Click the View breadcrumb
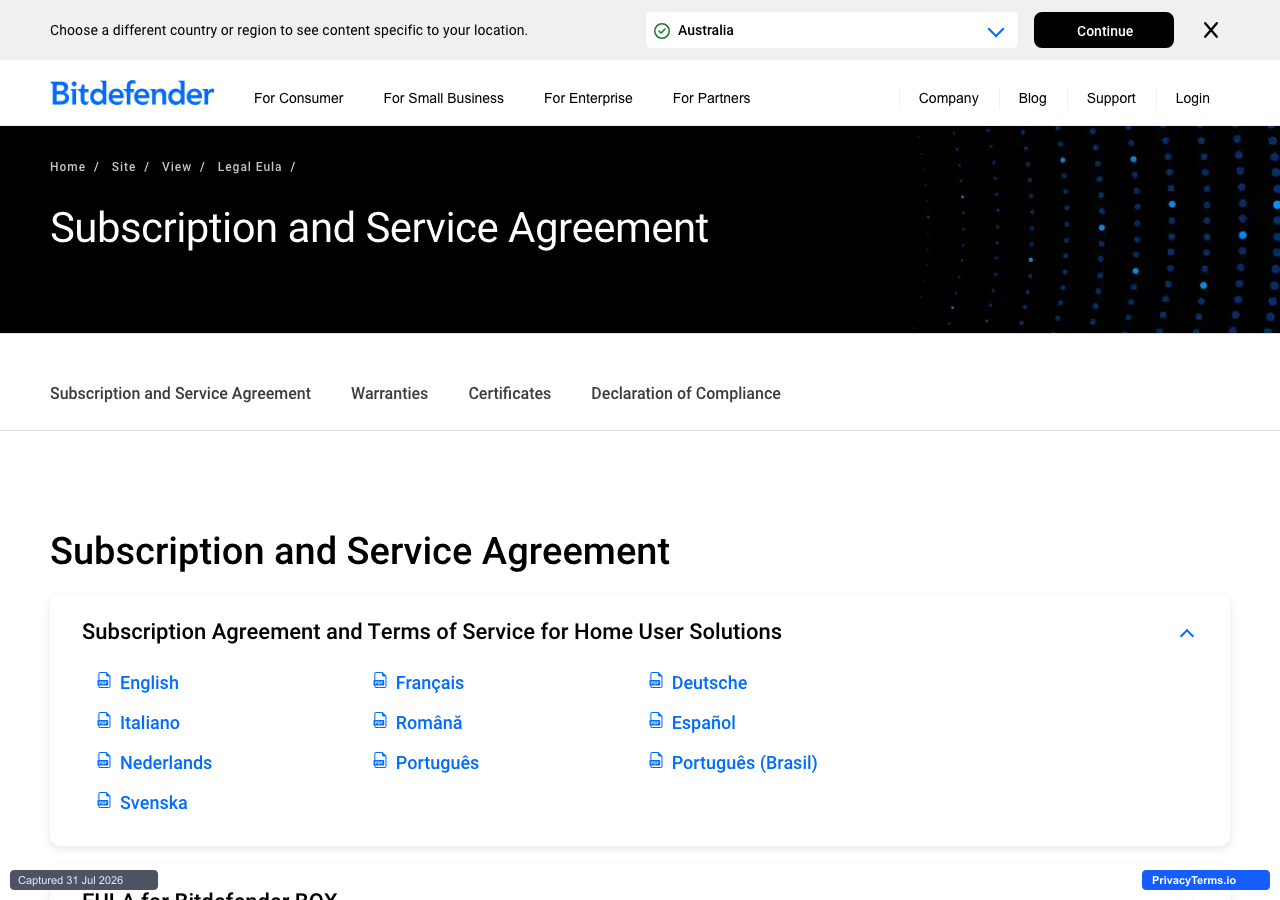The width and height of the screenshot is (1280, 900). 177,167
